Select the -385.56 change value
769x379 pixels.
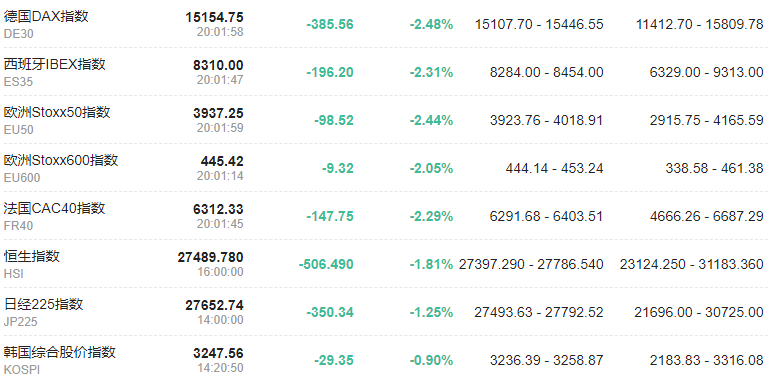click(x=330, y=25)
